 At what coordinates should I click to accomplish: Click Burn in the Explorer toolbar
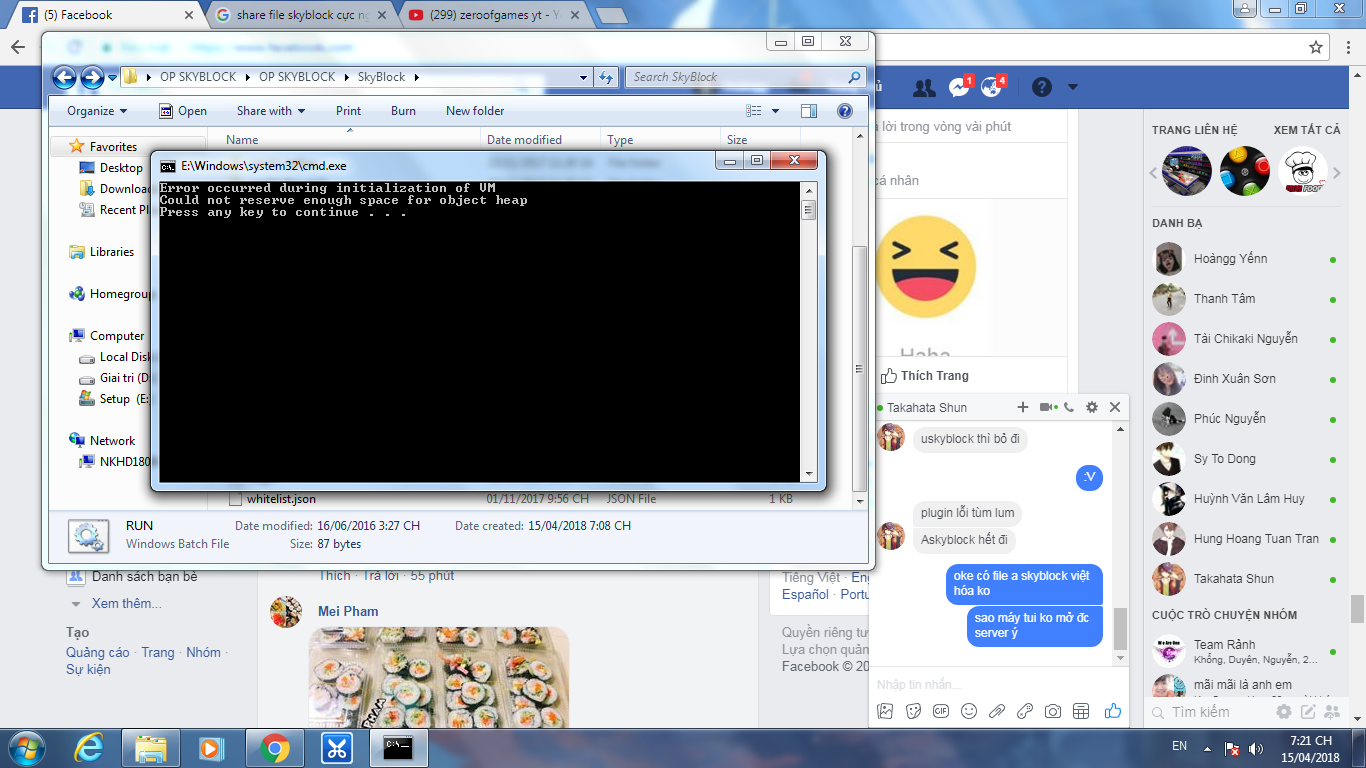click(x=404, y=111)
